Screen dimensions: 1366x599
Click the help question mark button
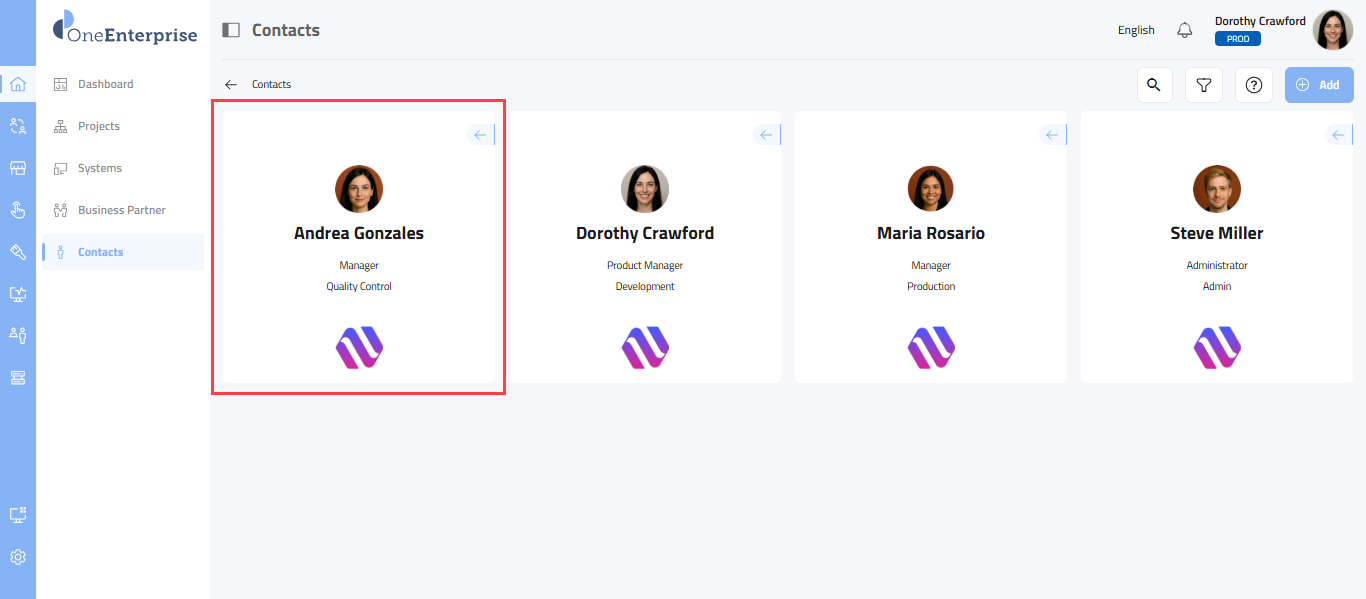[1254, 85]
